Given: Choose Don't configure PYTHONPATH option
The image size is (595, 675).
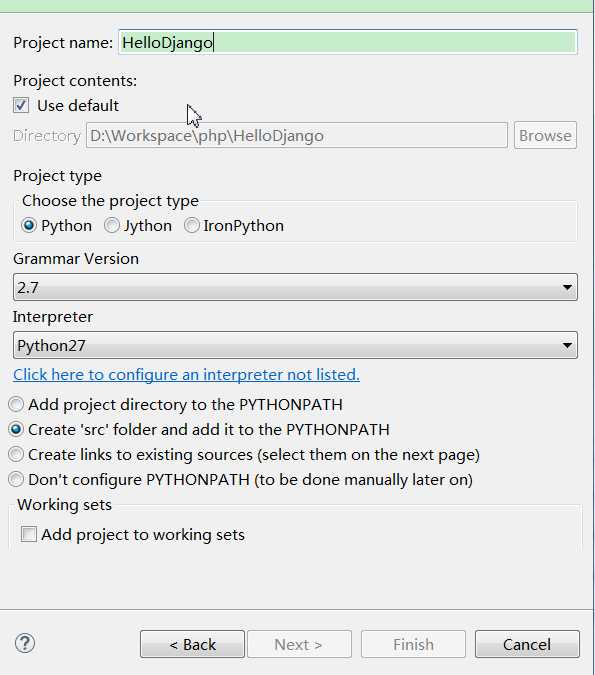Looking at the screenshot, I should (x=16, y=480).
